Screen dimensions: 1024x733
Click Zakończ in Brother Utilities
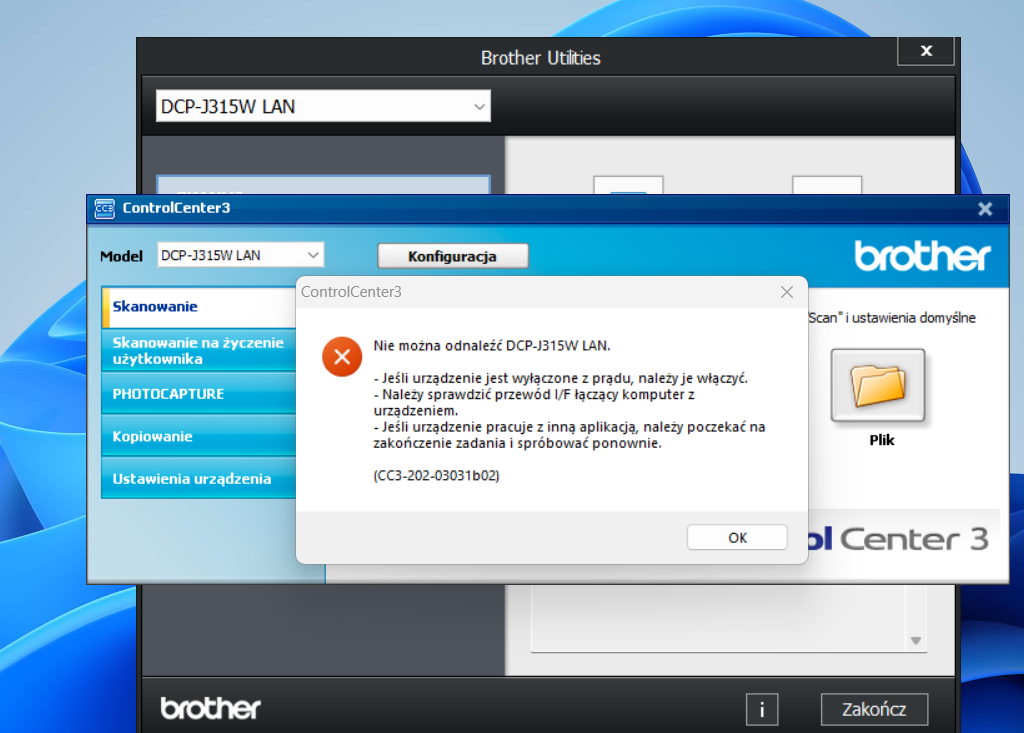[x=874, y=709]
